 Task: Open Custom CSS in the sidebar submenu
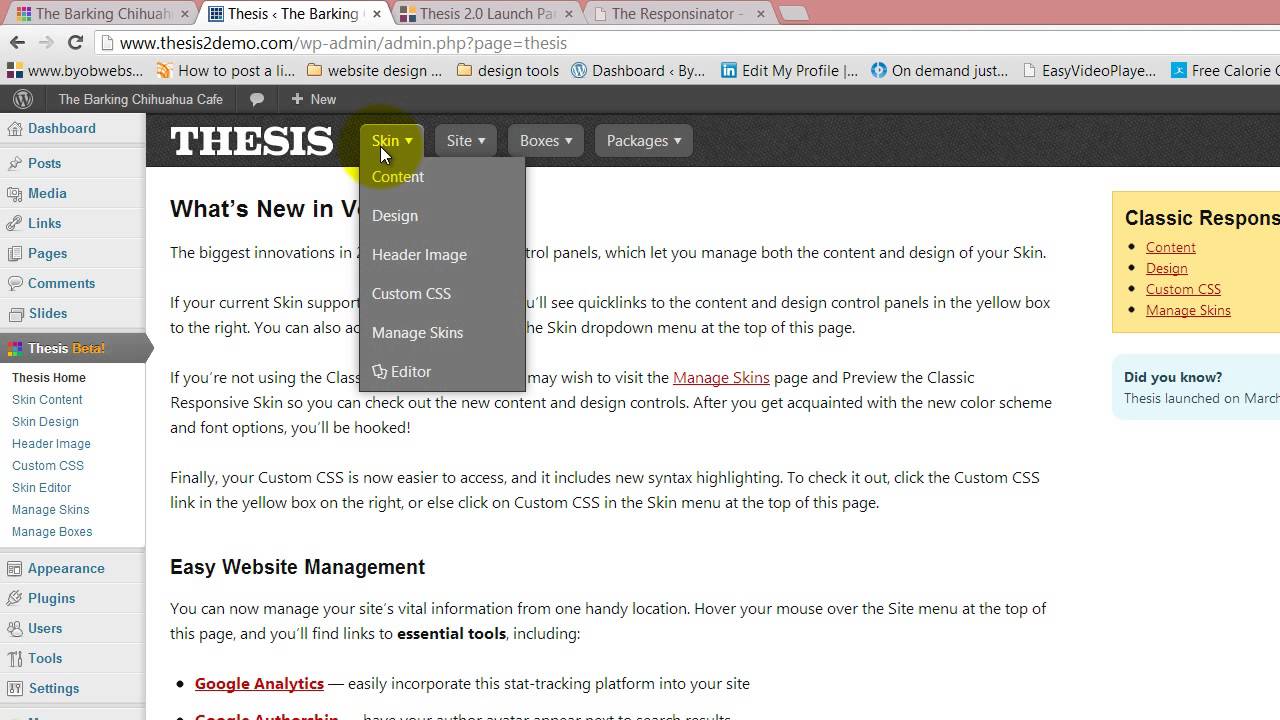(48, 466)
